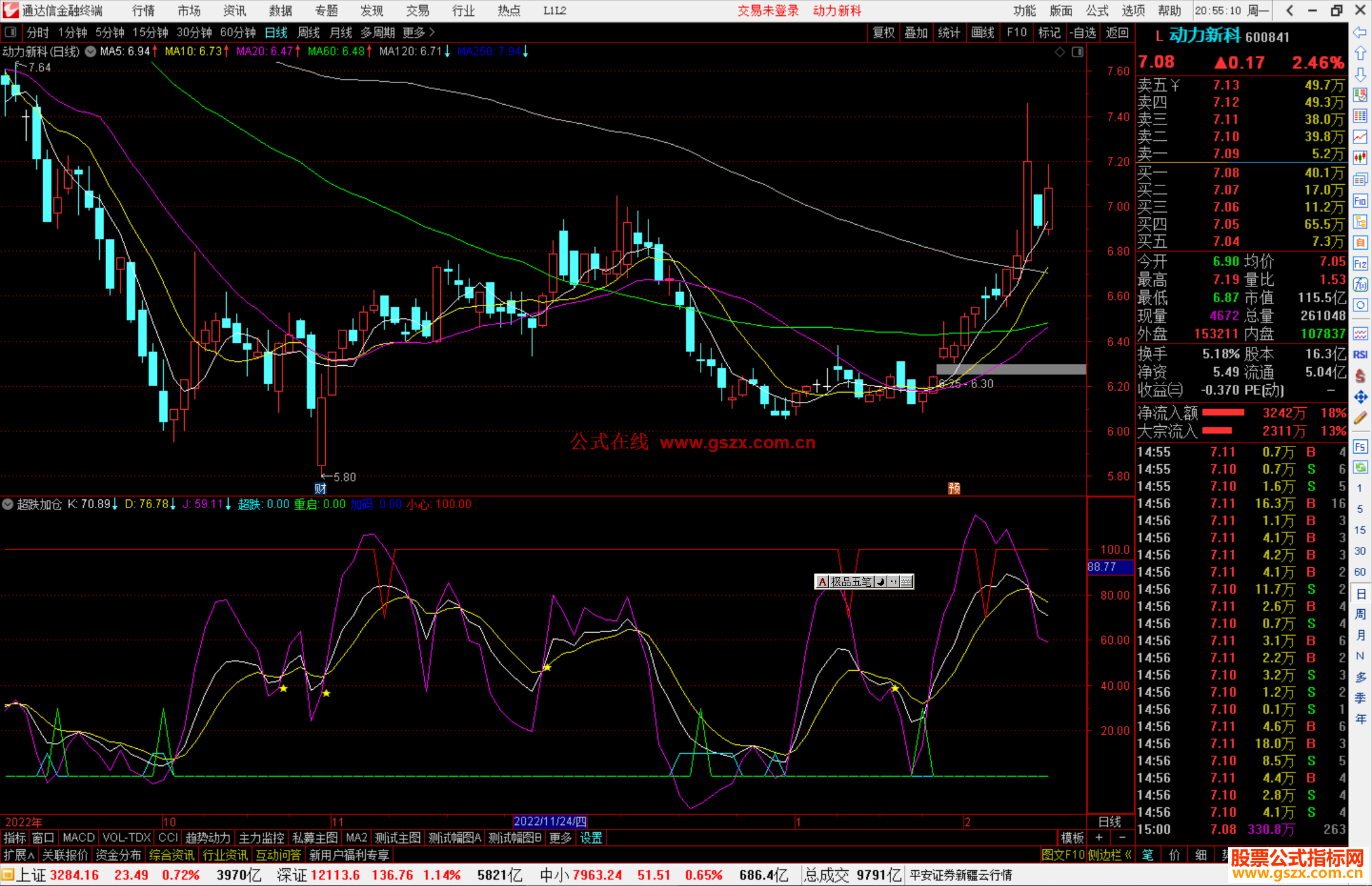1372x886 pixels.
Task: Click the f(x) formula icon
Action: (x=1360, y=285)
